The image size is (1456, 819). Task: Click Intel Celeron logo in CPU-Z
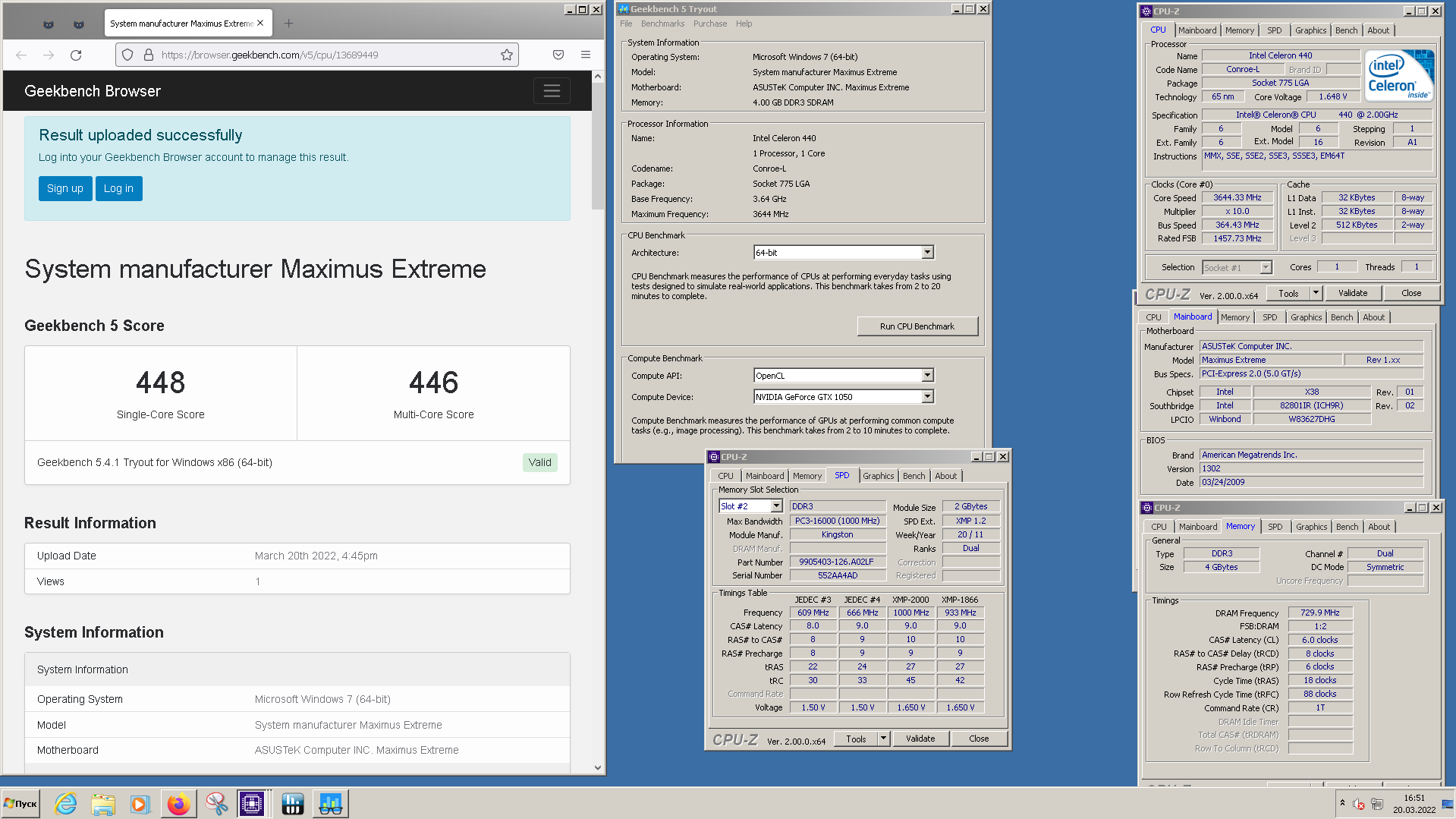tap(1400, 75)
